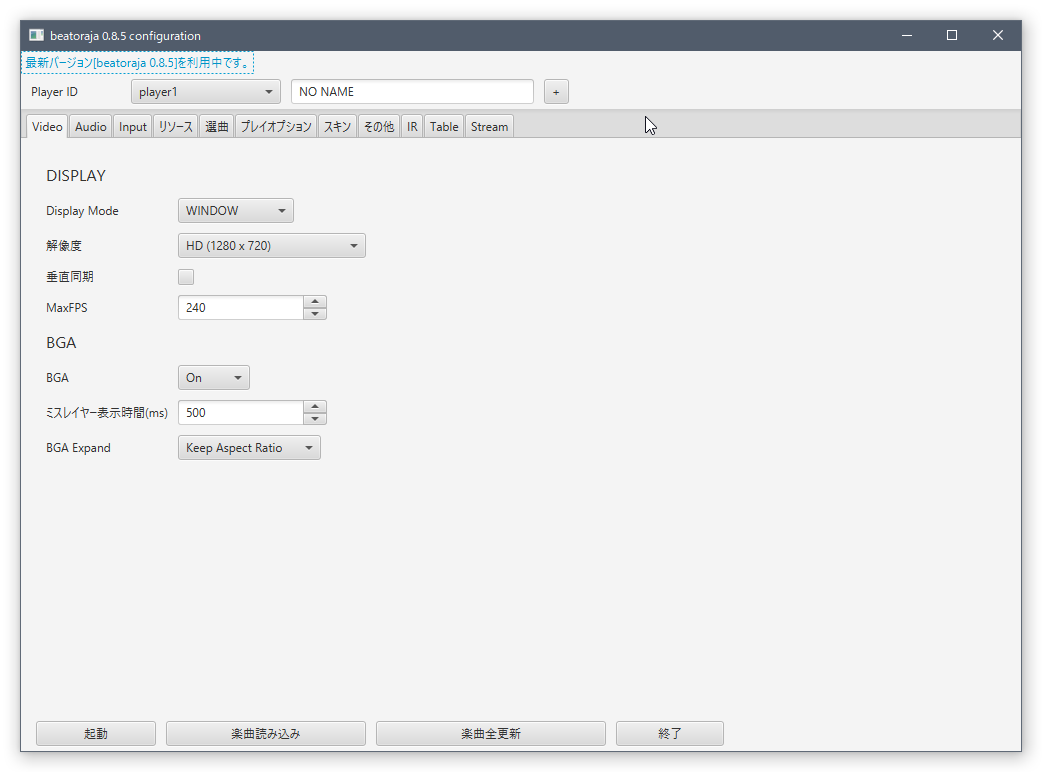Open the Input tab
The width and height of the screenshot is (1042, 772).
click(133, 127)
